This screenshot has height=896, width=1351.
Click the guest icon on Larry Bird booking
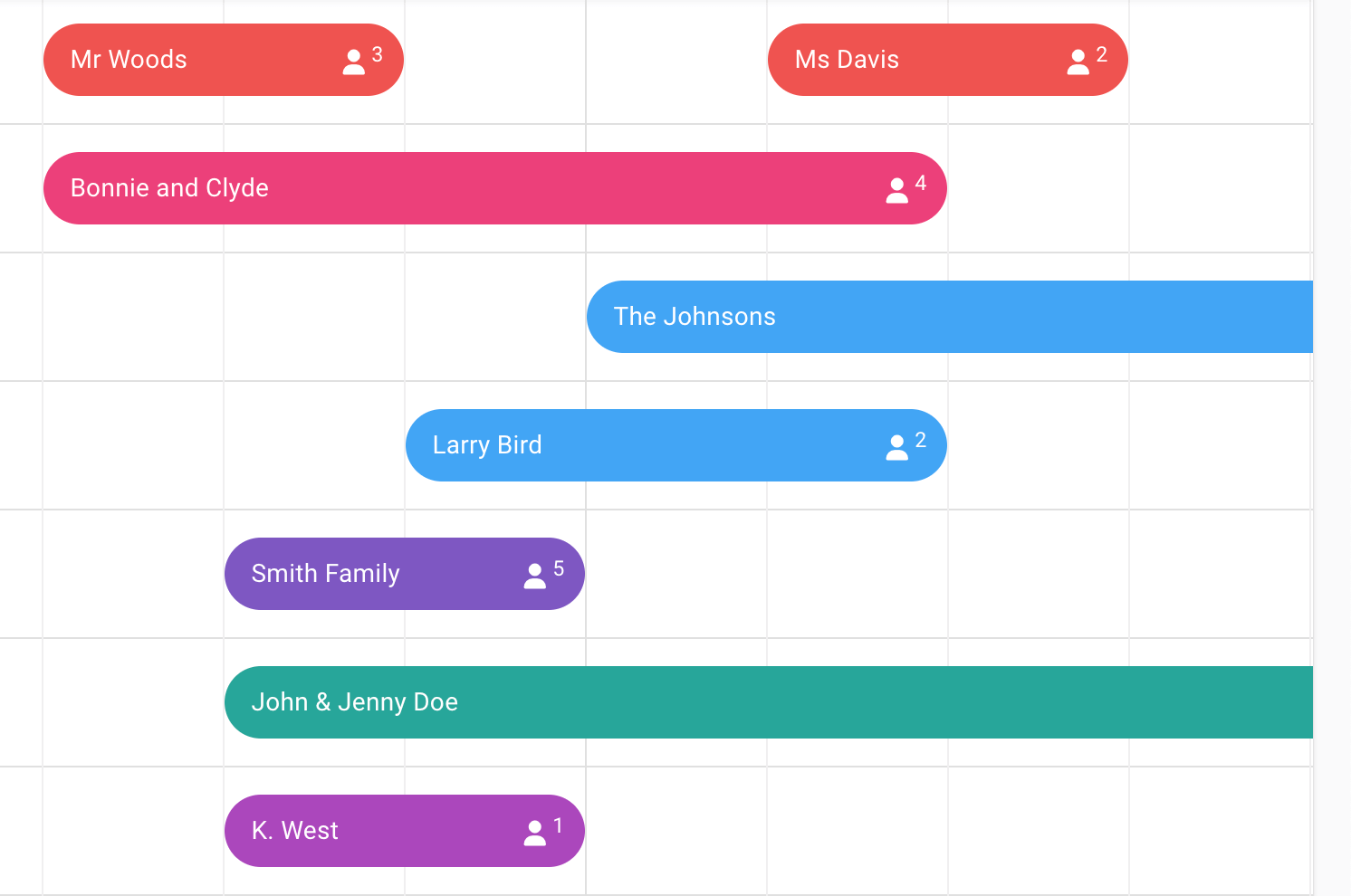point(896,448)
